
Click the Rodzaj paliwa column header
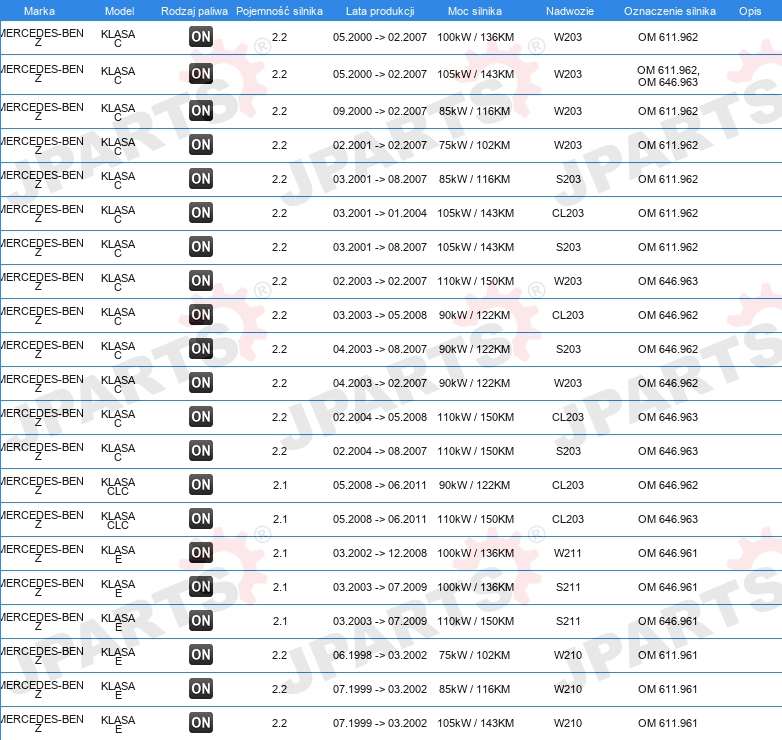click(x=195, y=11)
